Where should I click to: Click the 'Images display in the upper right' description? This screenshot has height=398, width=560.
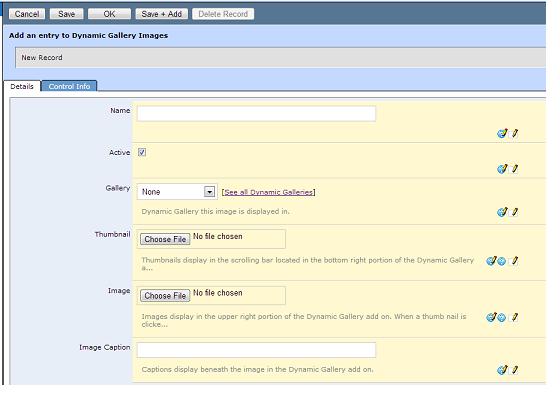click(x=304, y=320)
